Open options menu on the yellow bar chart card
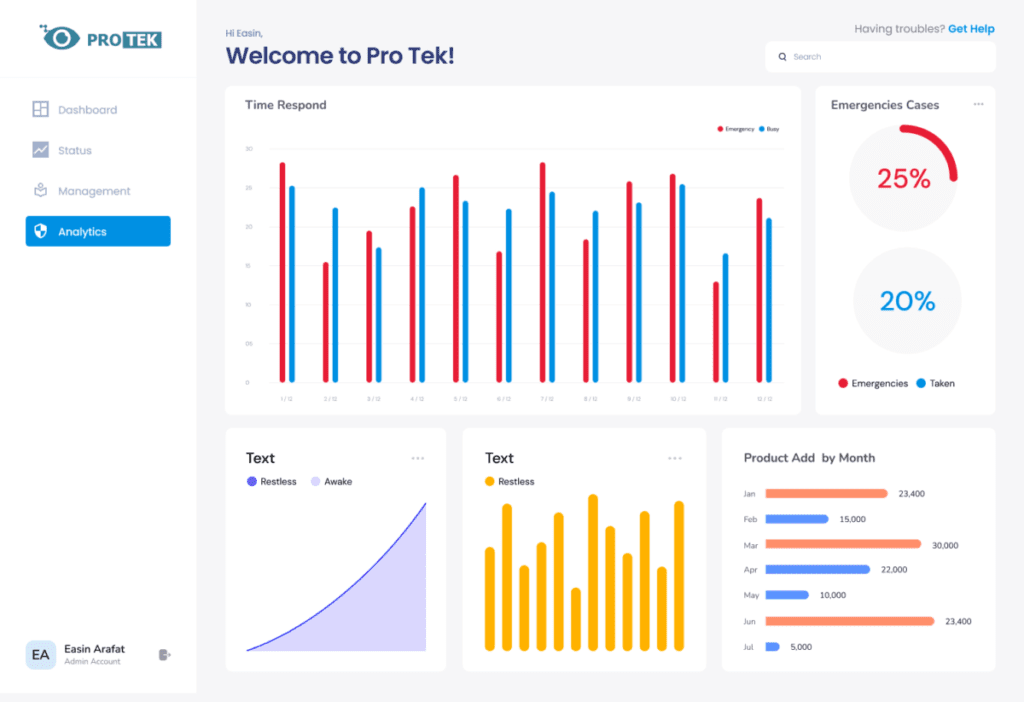The image size is (1024, 702). tap(676, 457)
